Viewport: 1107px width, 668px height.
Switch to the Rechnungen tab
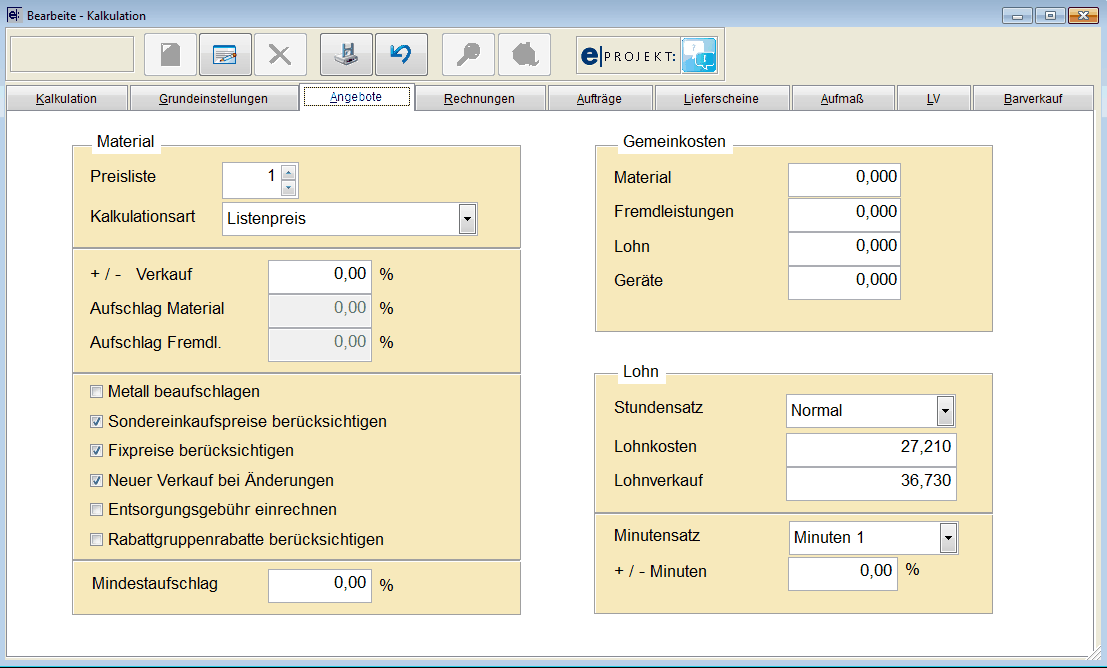pos(480,99)
